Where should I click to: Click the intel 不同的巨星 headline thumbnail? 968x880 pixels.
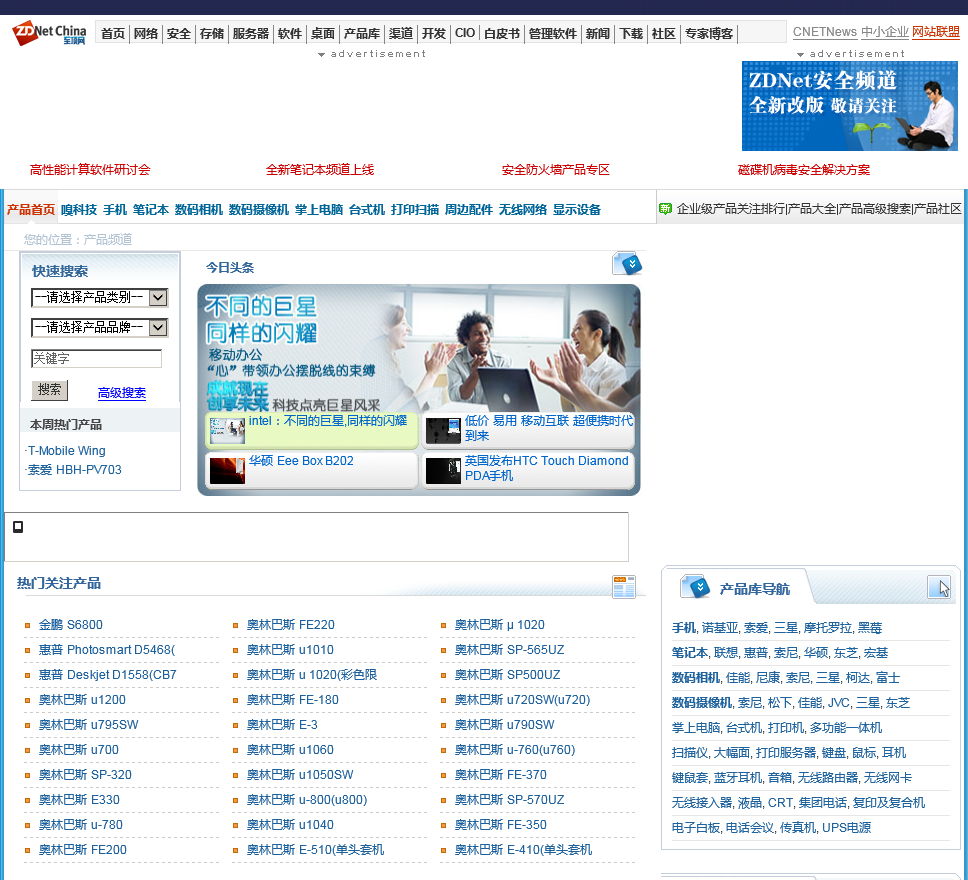point(227,430)
